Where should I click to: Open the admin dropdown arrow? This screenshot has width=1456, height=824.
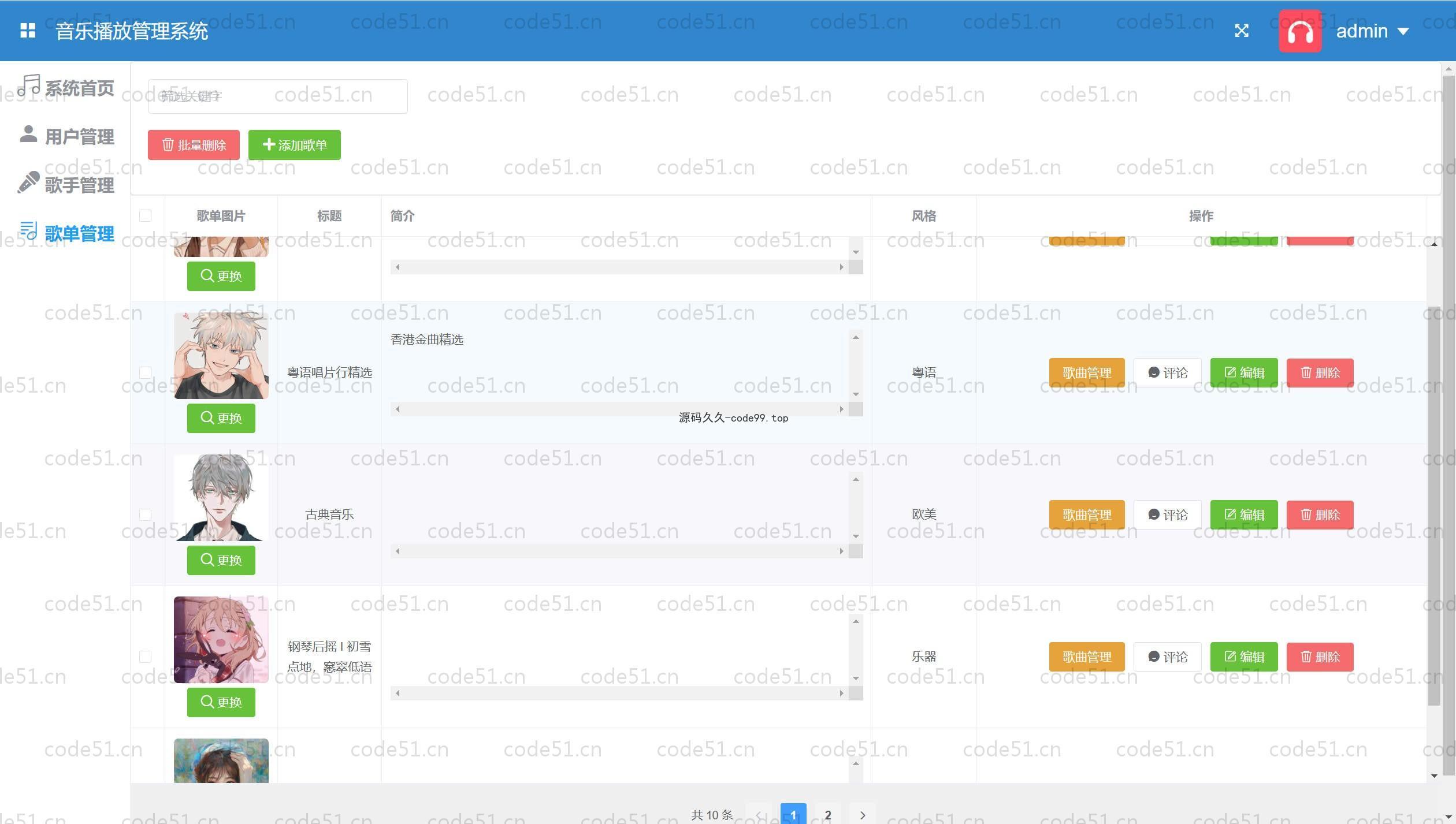click(x=1403, y=32)
